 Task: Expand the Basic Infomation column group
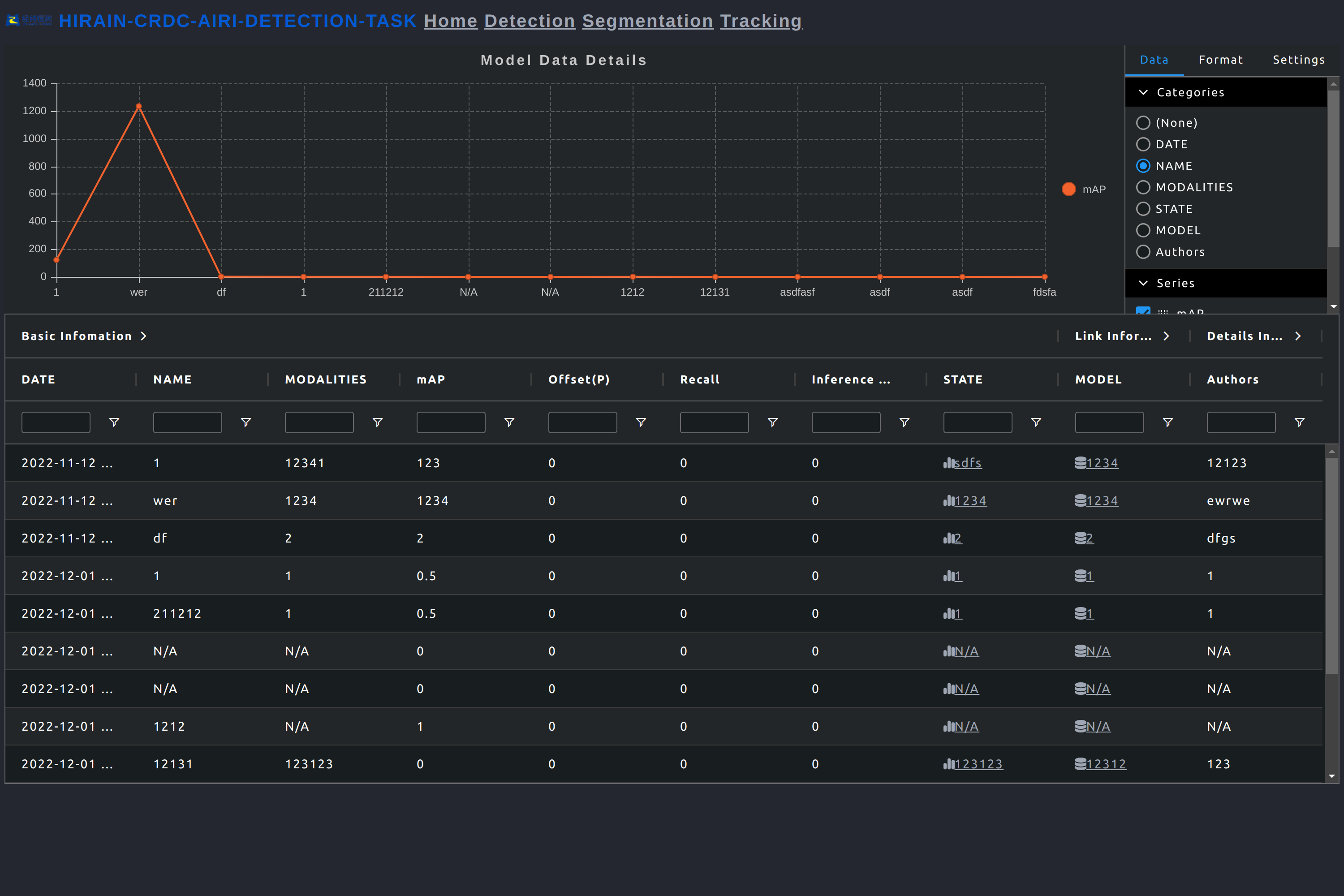pos(143,336)
